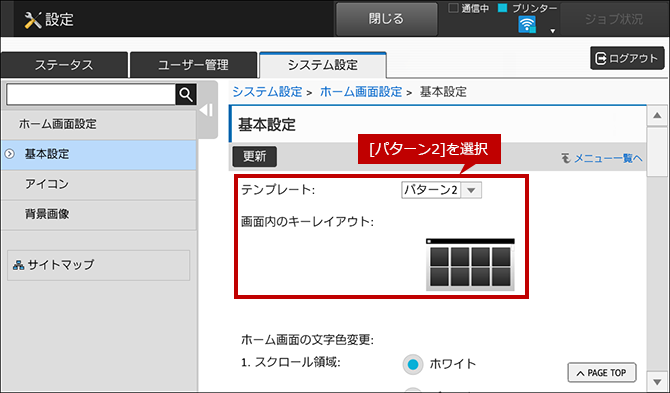
Task: Click the ホーム画面設定 breadcrumb link
Action: click(x=361, y=91)
